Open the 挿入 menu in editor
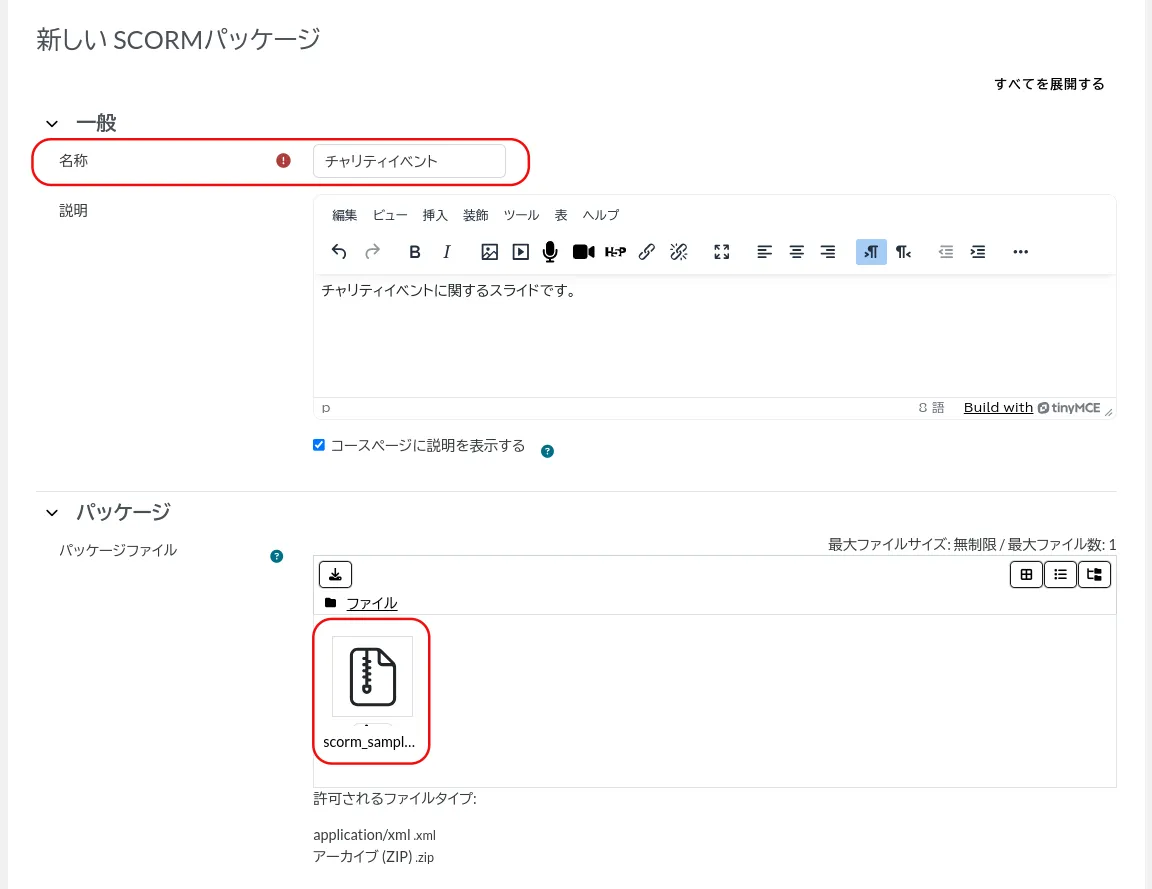This screenshot has height=889, width=1152. click(x=435, y=215)
